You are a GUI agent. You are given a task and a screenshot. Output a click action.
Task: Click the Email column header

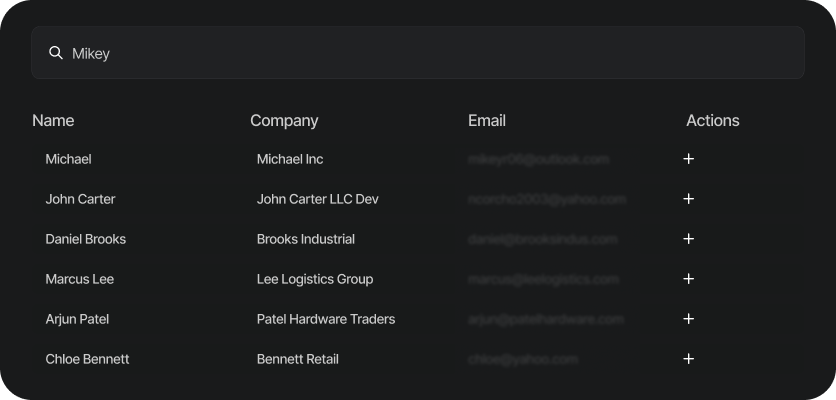click(x=487, y=121)
